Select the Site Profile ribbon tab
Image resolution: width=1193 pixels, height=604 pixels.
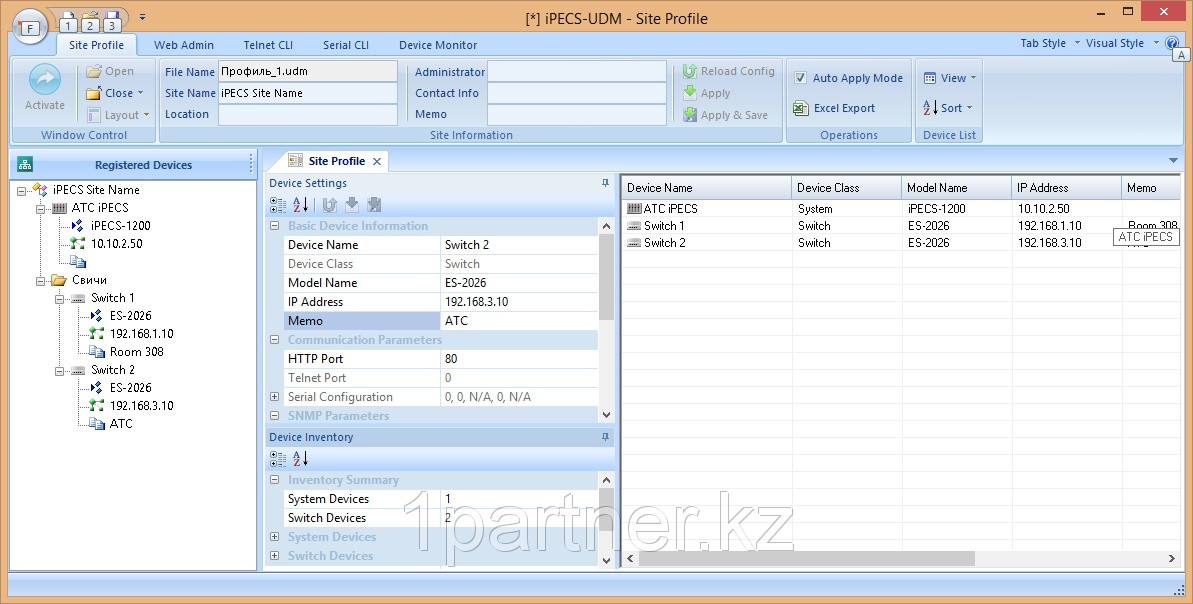point(96,45)
